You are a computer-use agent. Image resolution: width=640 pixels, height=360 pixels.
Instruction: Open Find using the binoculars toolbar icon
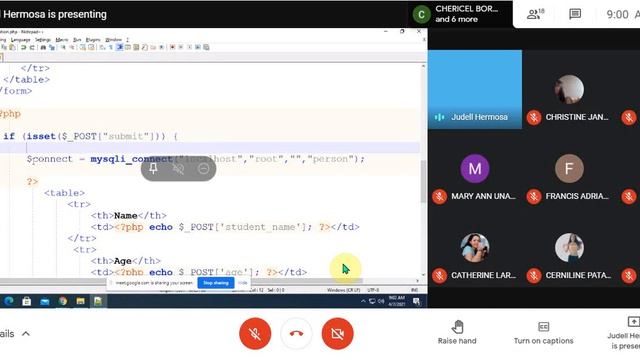click(43, 47)
